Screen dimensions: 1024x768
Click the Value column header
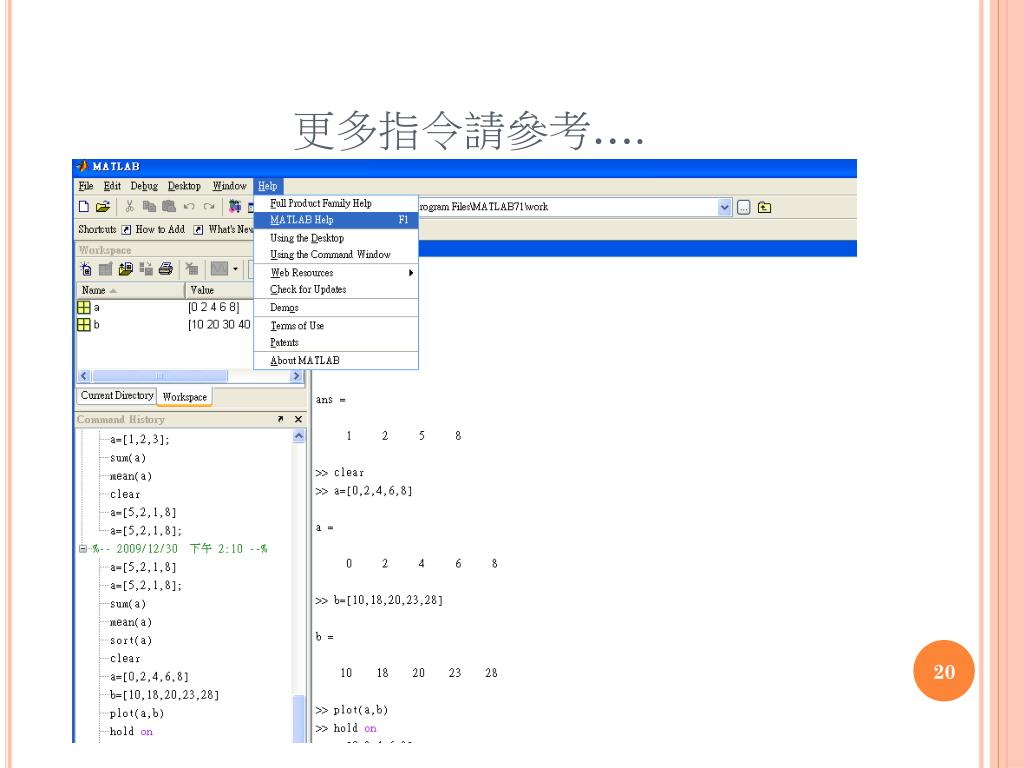[220, 290]
